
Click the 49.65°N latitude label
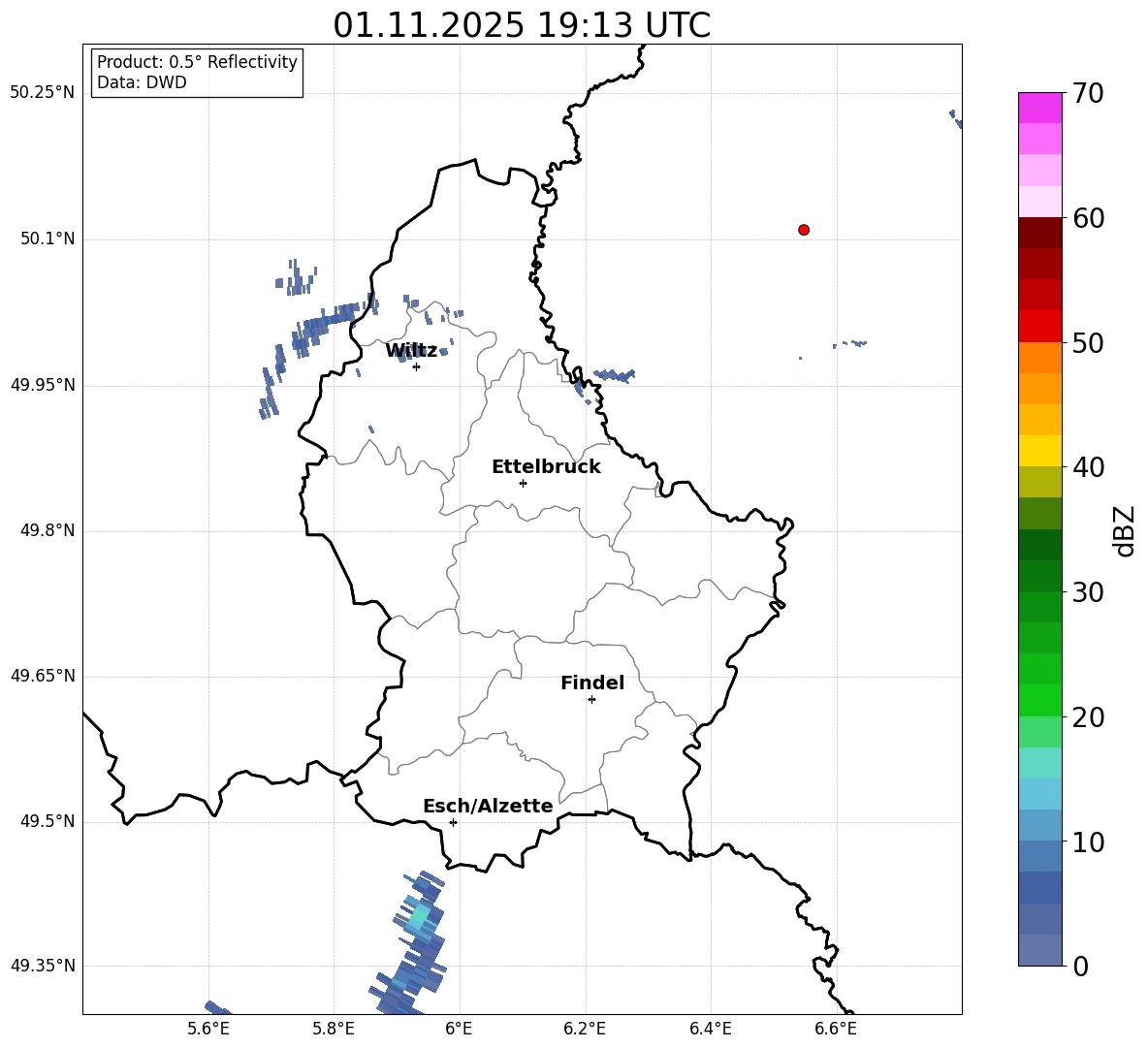(x=43, y=676)
